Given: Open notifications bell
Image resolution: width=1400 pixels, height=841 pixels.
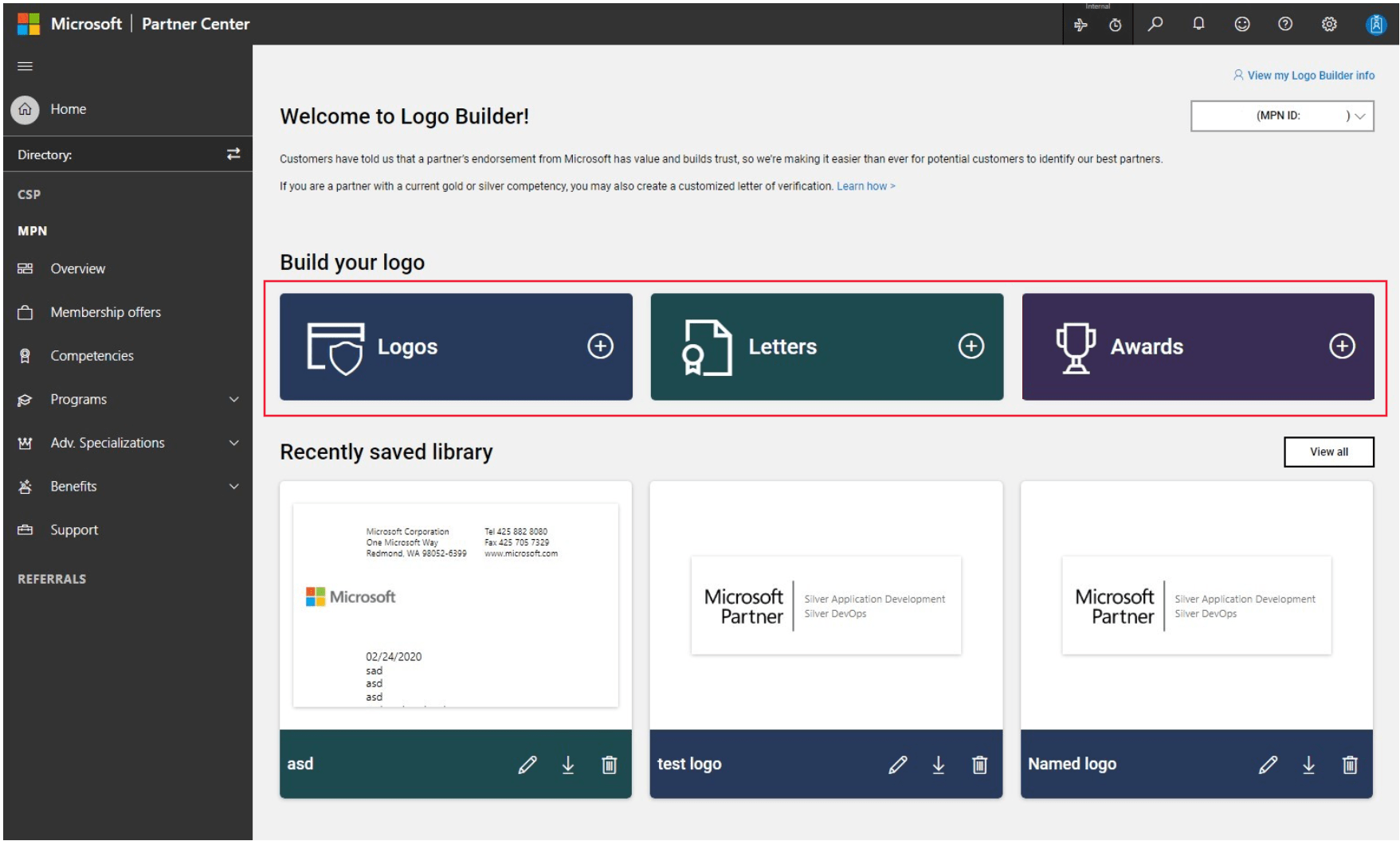Looking at the screenshot, I should coord(1198,24).
